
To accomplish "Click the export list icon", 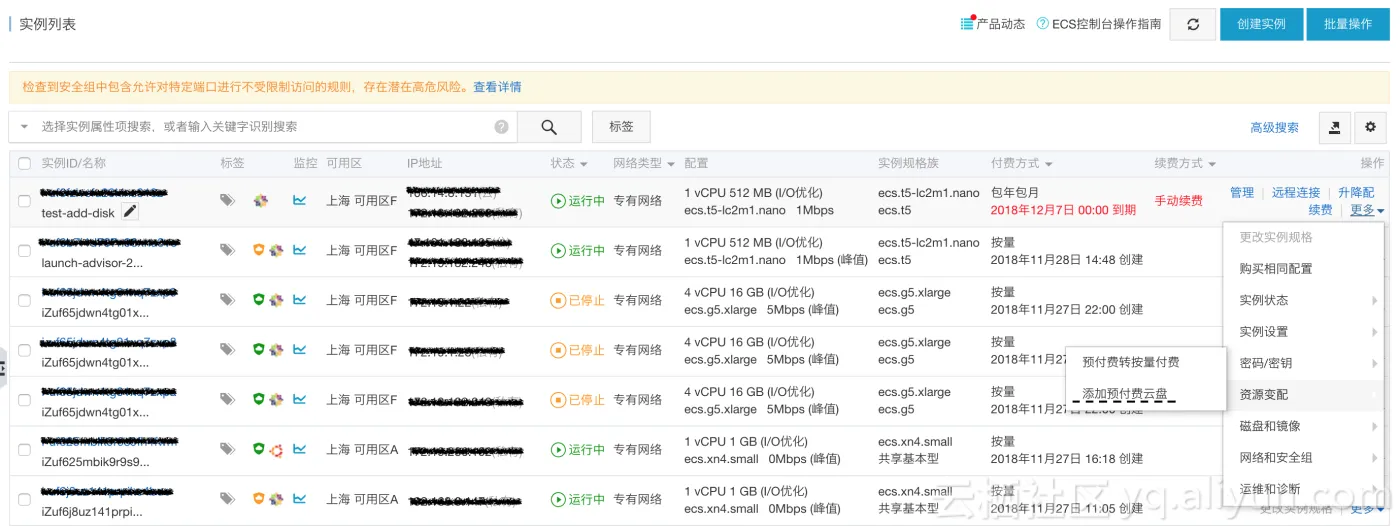I will (x=1334, y=127).
